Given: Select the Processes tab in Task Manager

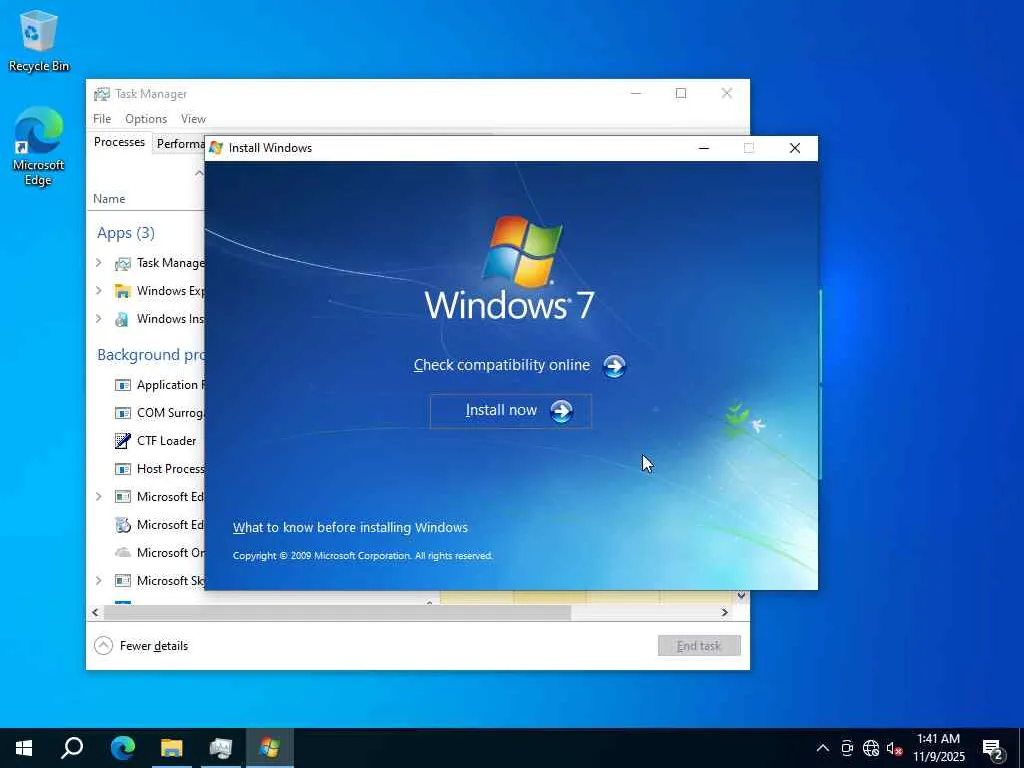Looking at the screenshot, I should click(120, 142).
